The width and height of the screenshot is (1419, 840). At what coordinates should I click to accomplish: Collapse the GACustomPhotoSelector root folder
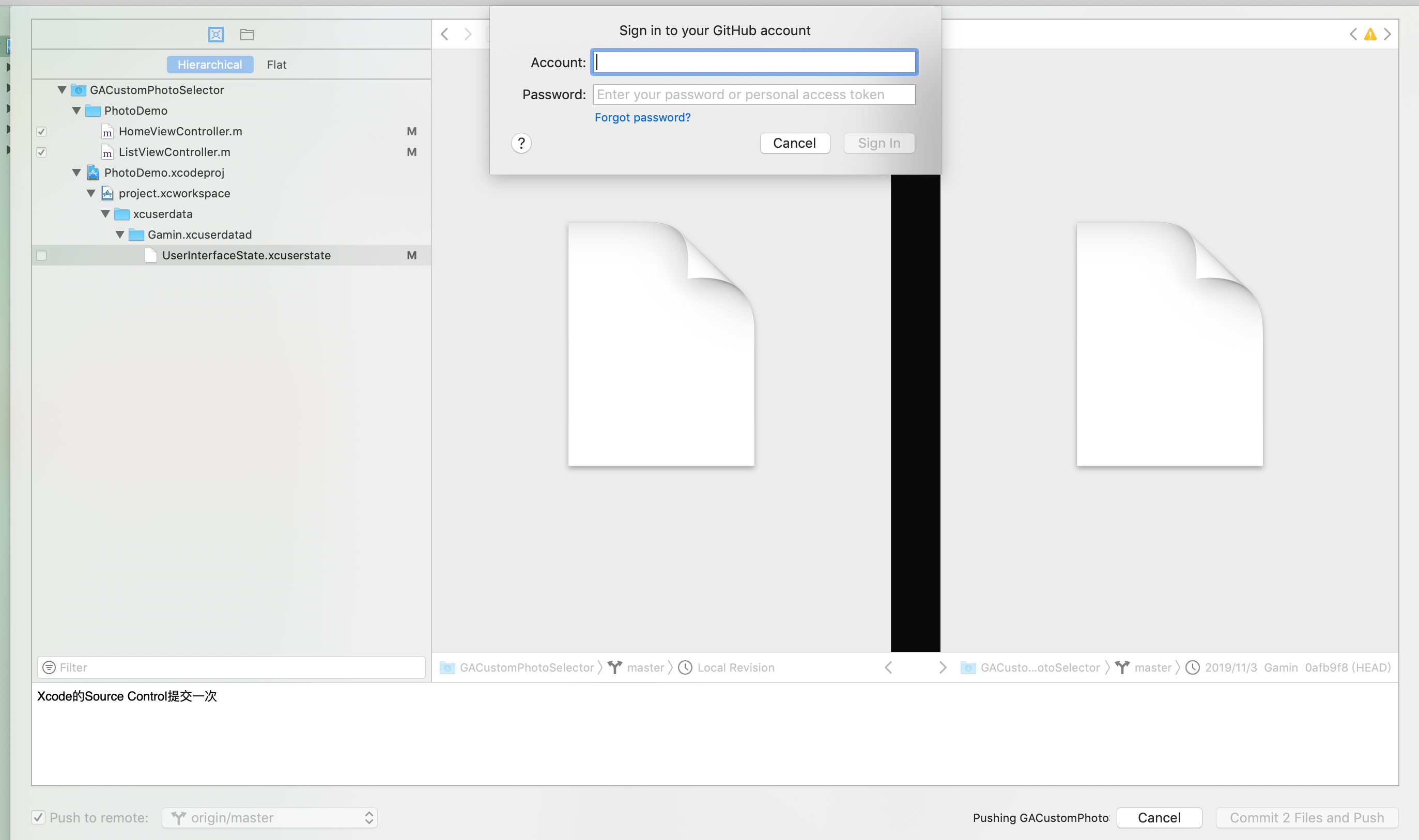pos(62,90)
